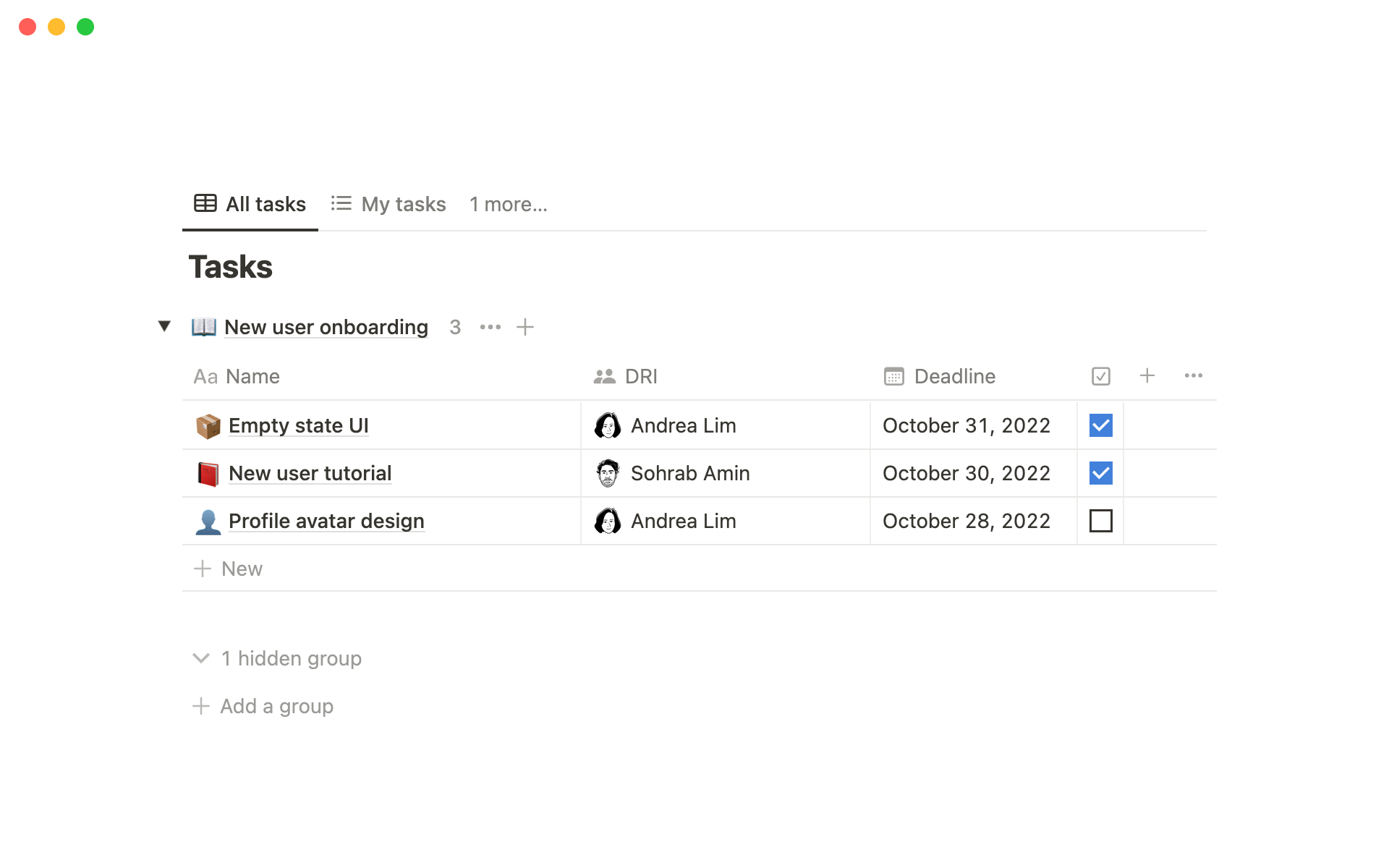The width and height of the screenshot is (1389, 868).
Task: Click the plus icon to add a table column
Action: [x=1147, y=376]
